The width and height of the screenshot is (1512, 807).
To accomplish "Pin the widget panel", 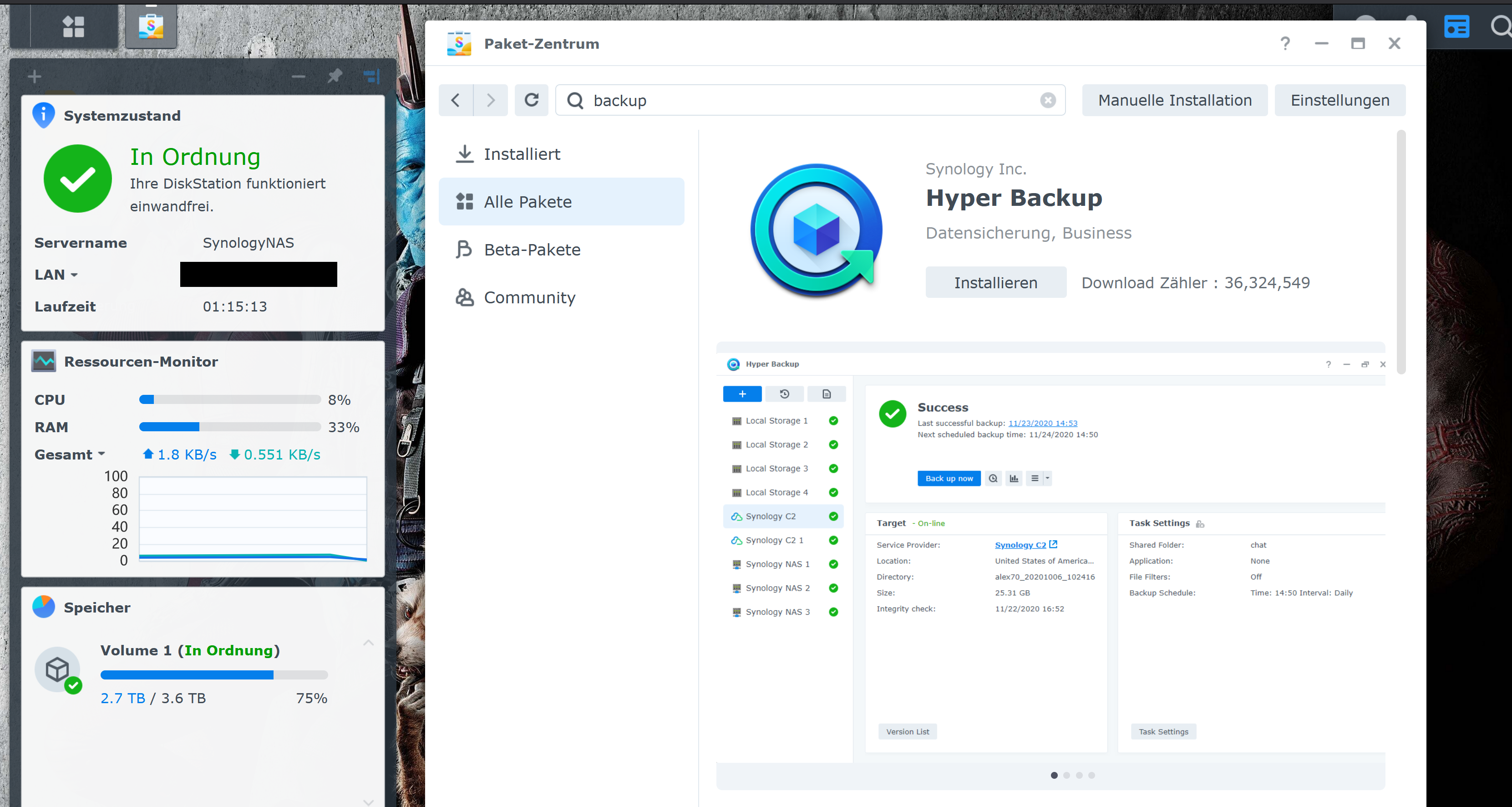I will pyautogui.click(x=335, y=77).
